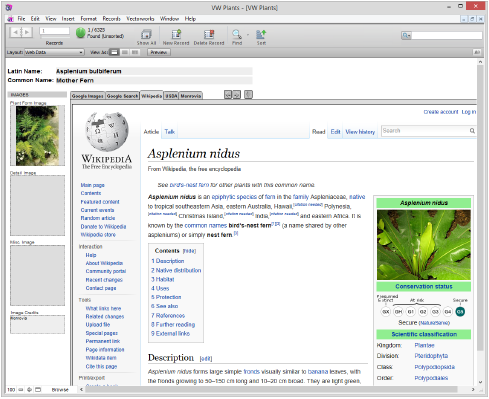Open Find mode with magnifier icon
The image size is (489, 399).
236,34
